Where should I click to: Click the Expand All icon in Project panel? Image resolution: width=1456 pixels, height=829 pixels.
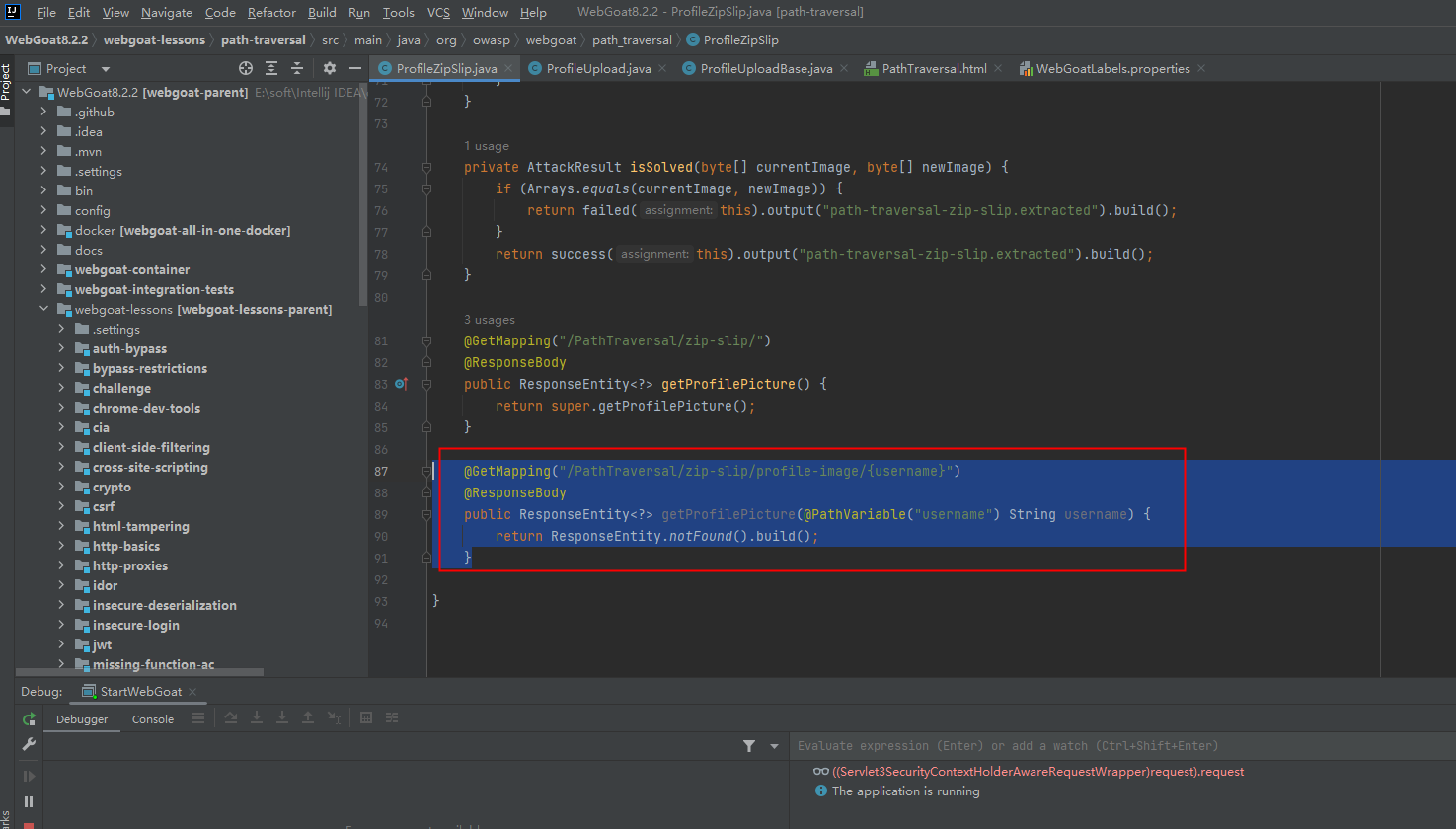(271, 68)
